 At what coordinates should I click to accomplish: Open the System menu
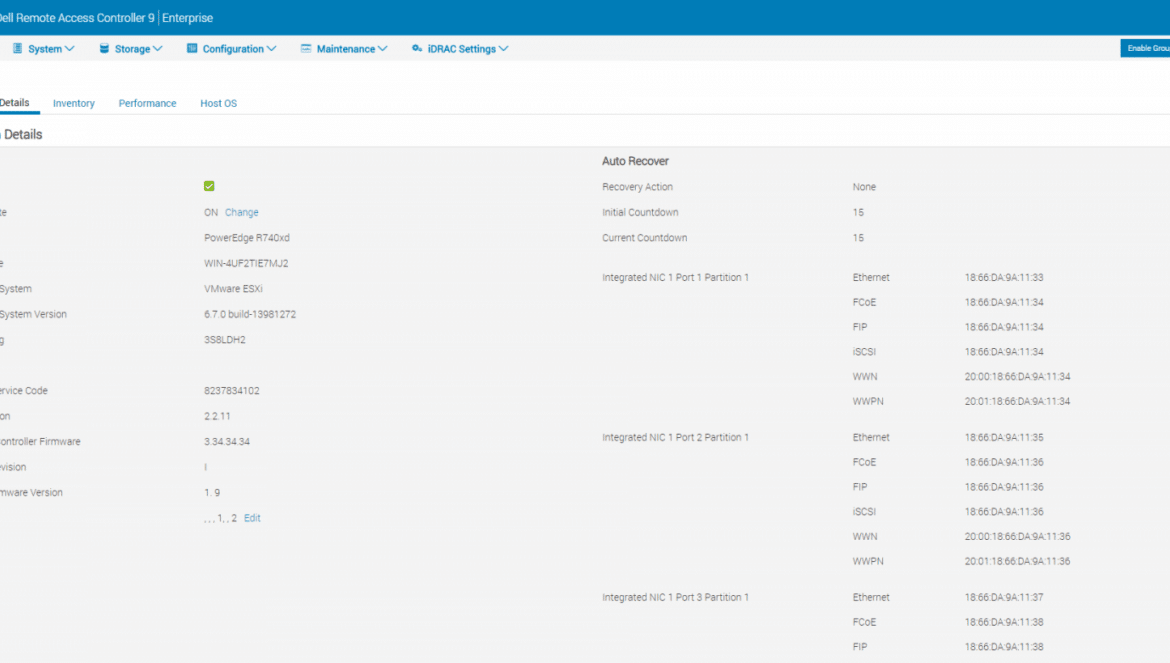(44, 48)
